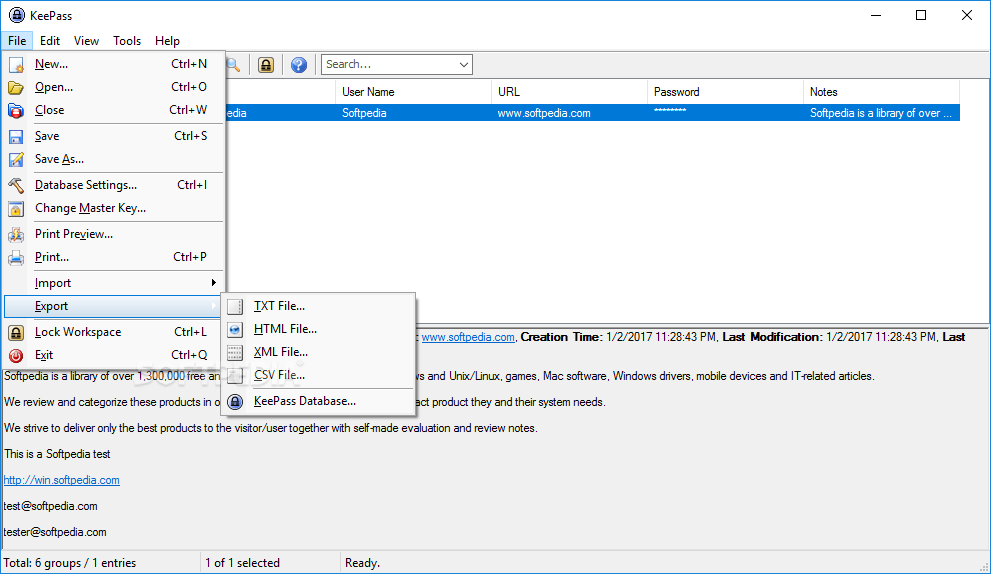991x574 pixels.
Task: Choose New... from the File menu
Action: pos(114,64)
